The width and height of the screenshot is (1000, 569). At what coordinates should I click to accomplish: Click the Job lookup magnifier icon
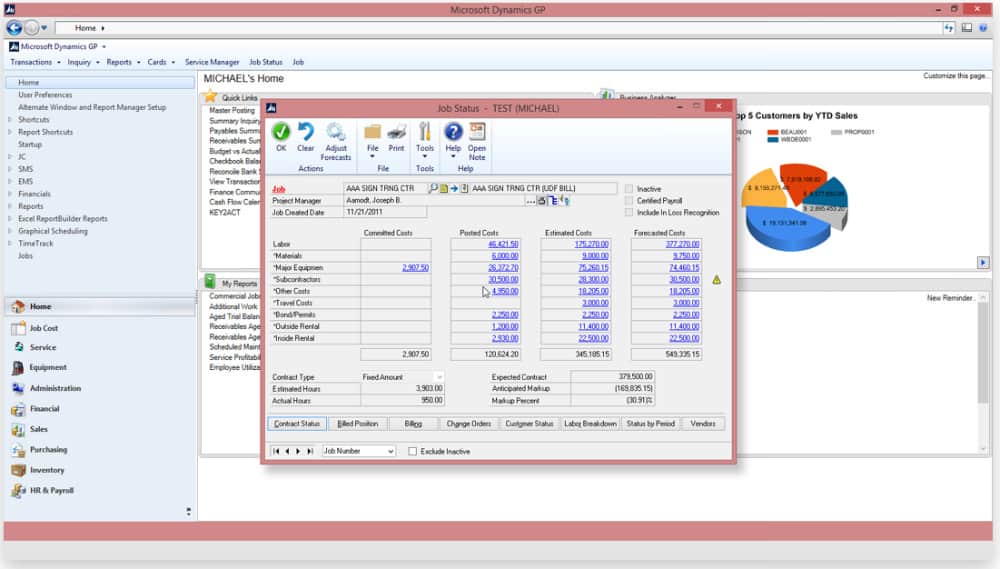pos(434,188)
